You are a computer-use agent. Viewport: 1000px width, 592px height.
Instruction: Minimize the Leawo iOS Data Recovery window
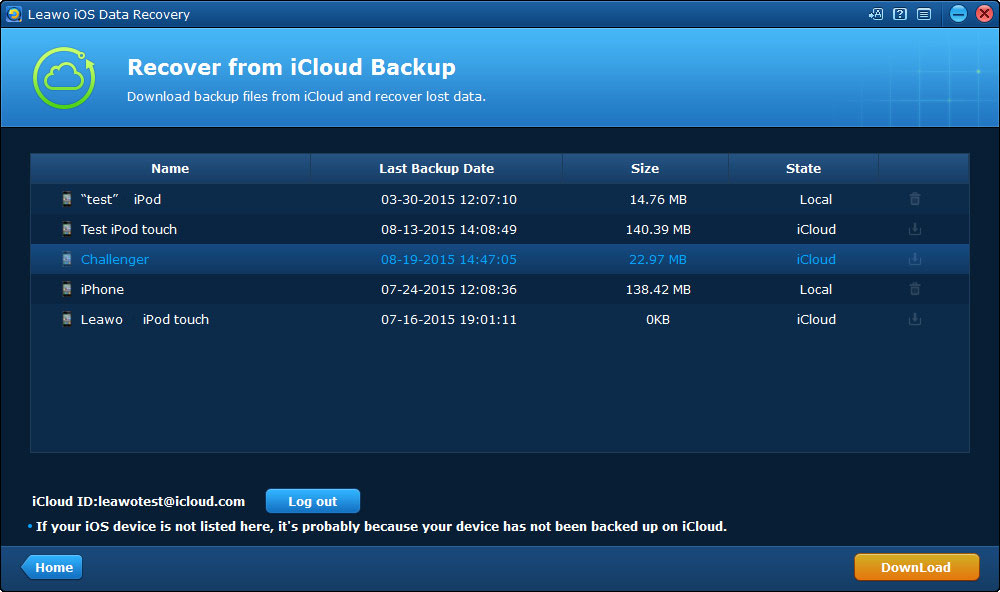pos(958,13)
